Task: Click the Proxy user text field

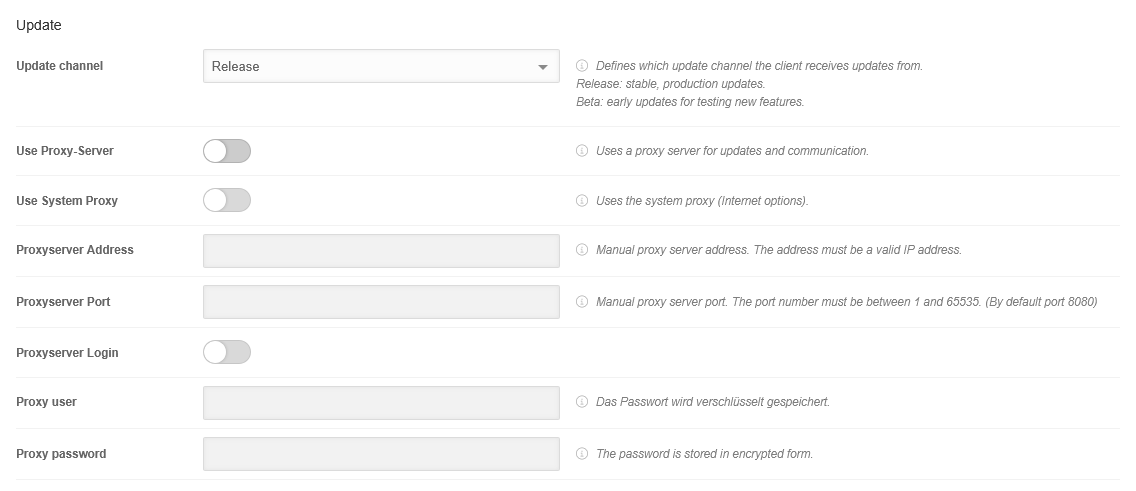Action: coord(381,403)
